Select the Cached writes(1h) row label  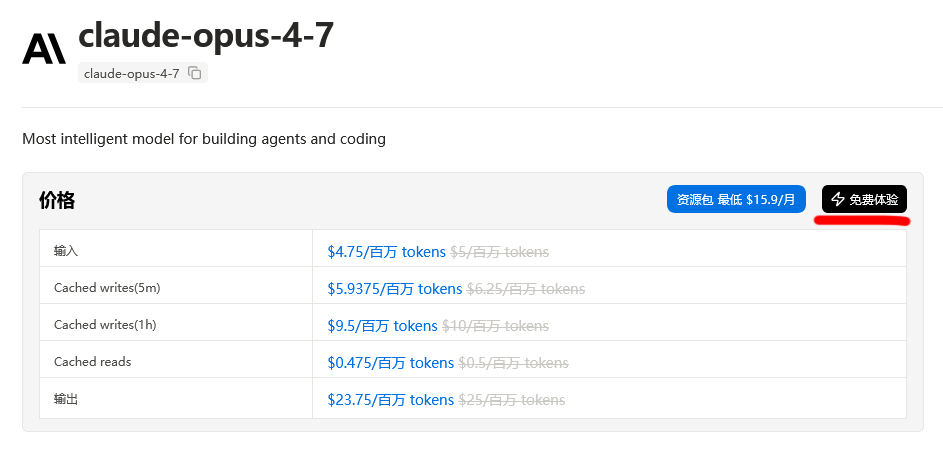(105, 325)
